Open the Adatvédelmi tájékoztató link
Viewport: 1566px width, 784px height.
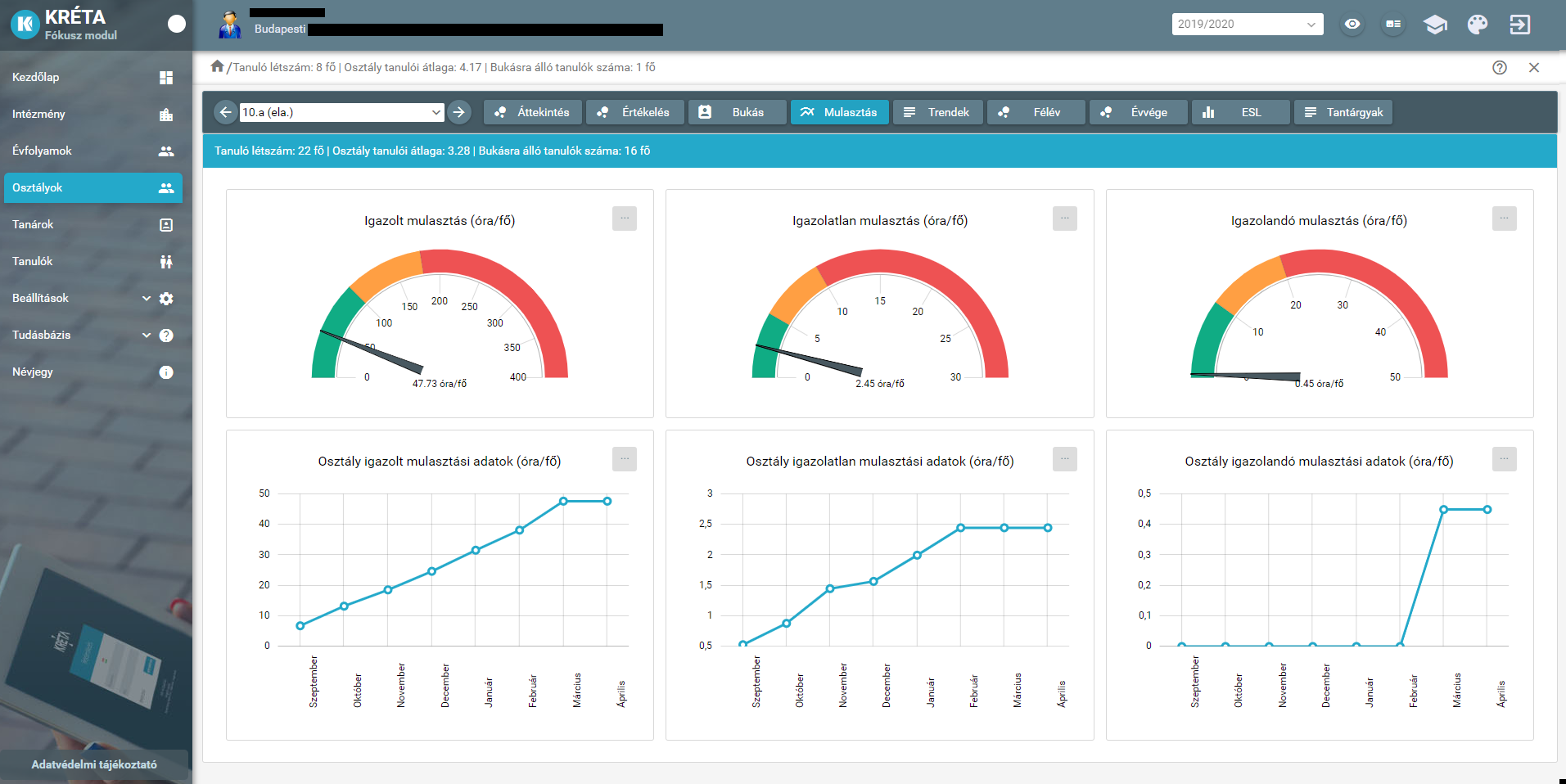click(x=94, y=764)
